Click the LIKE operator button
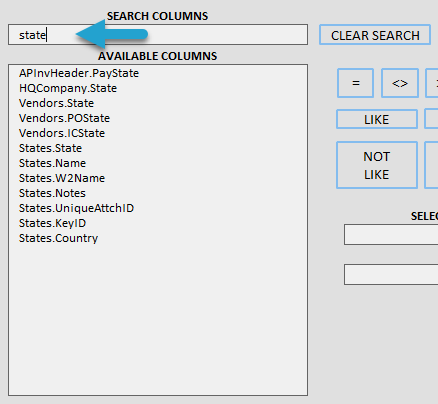Image resolution: width=438 pixels, height=404 pixels. pyautogui.click(x=377, y=119)
